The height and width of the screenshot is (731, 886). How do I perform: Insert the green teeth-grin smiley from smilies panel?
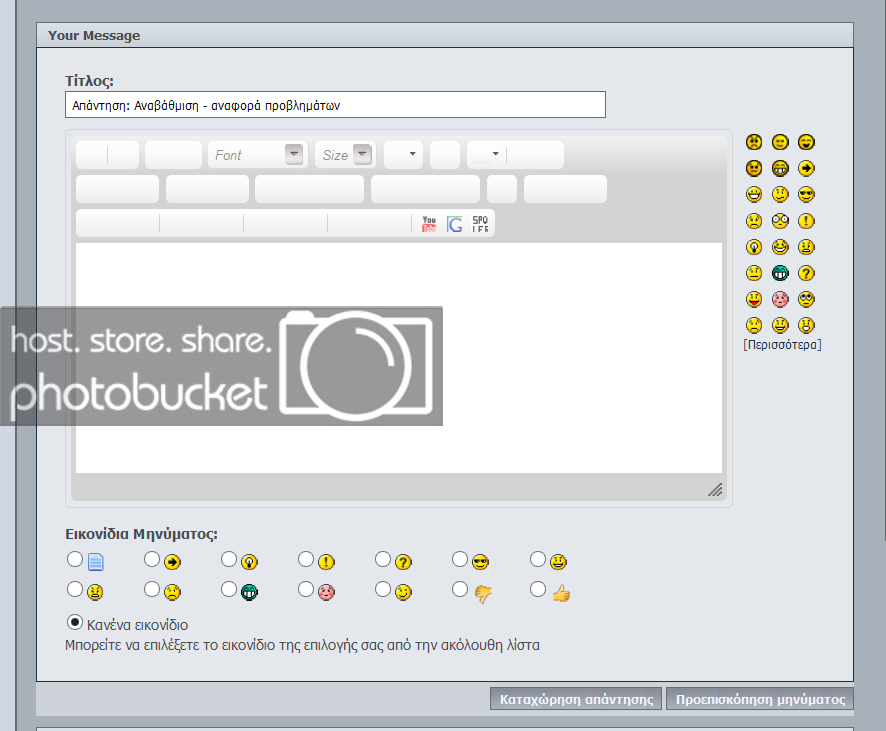(x=780, y=273)
